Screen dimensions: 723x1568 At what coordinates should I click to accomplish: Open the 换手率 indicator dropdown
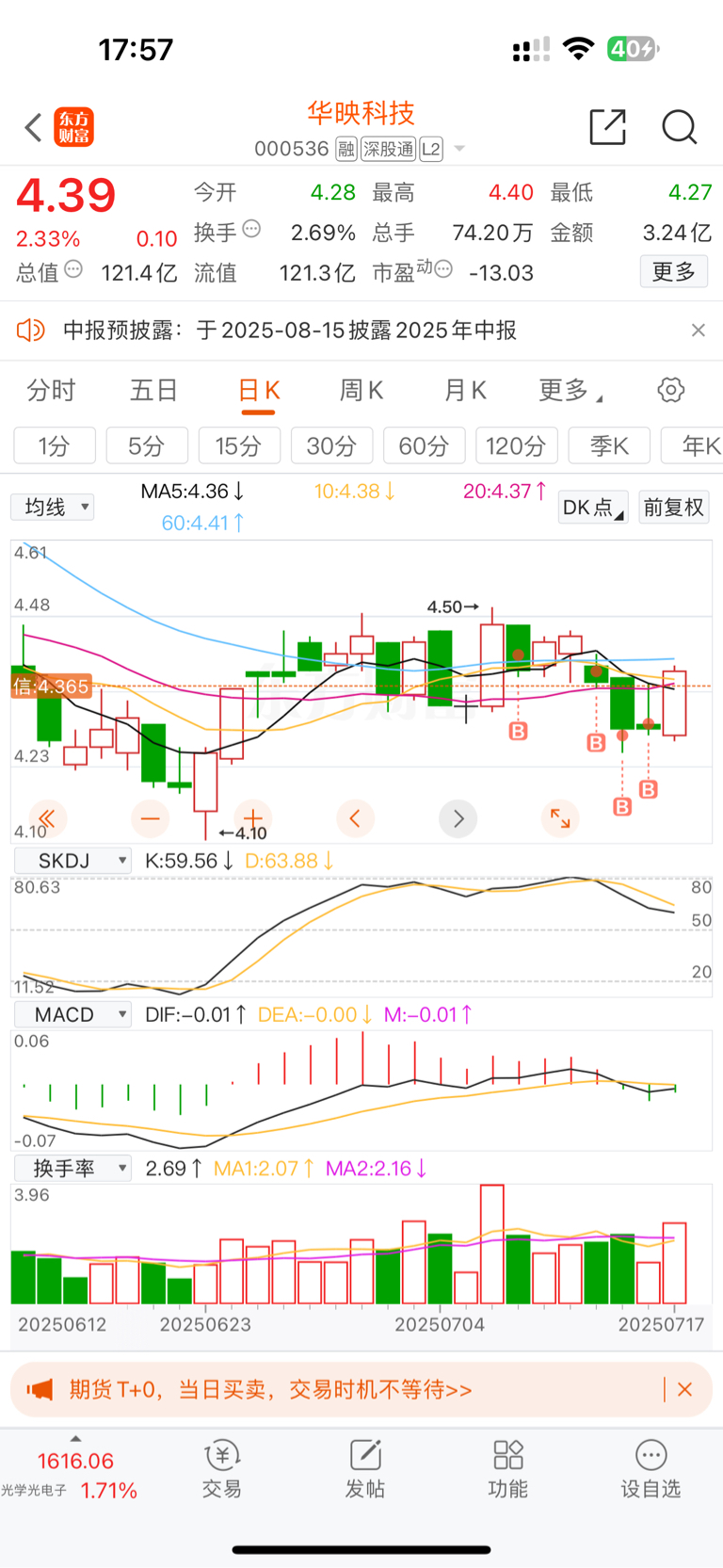[x=72, y=1169]
